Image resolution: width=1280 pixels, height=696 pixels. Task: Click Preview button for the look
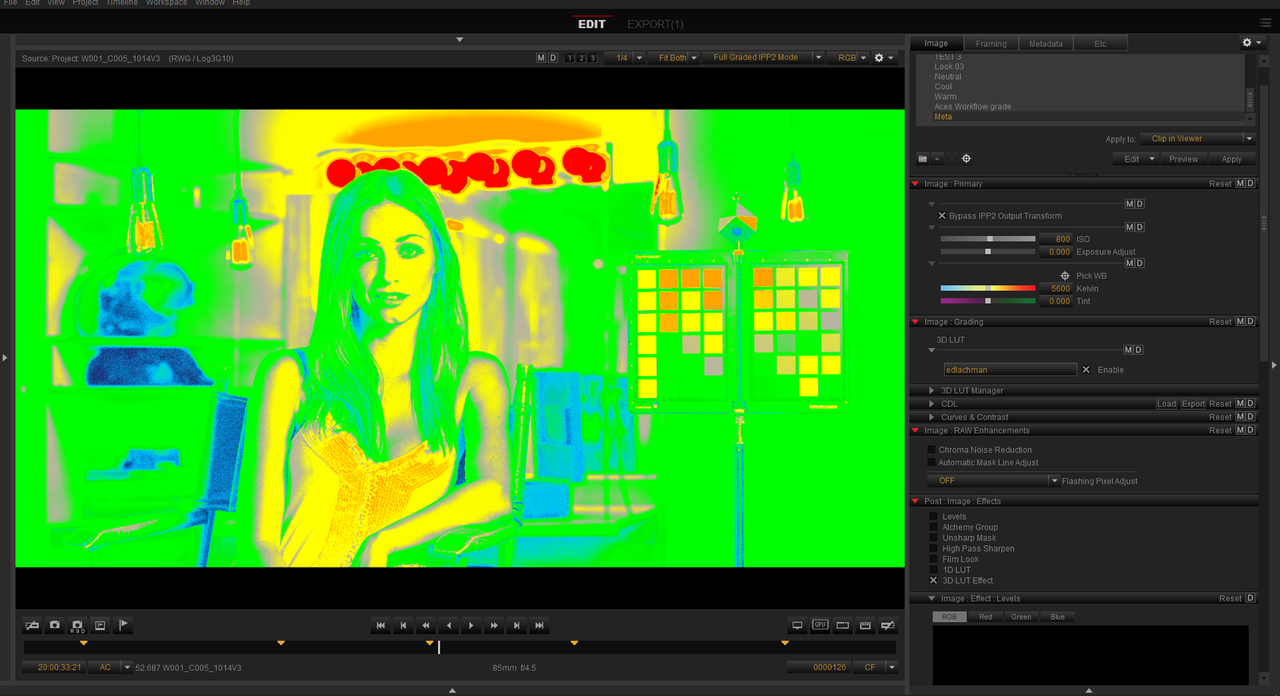pos(1183,159)
